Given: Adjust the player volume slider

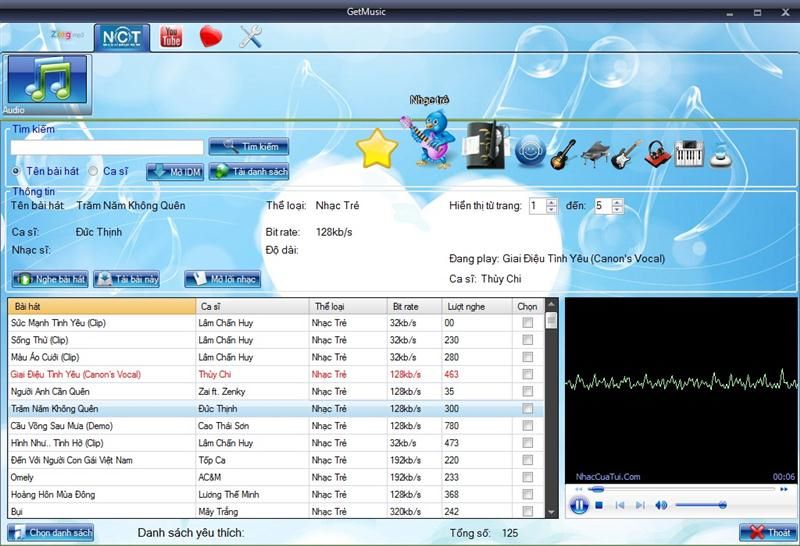Looking at the screenshot, I should (x=700, y=505).
